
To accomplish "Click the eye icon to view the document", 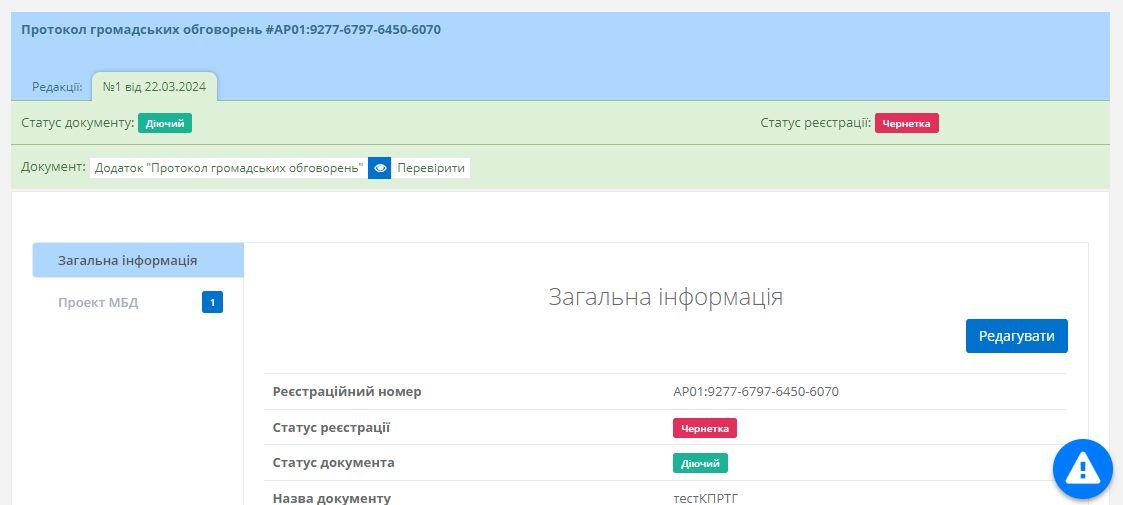I will click(380, 168).
